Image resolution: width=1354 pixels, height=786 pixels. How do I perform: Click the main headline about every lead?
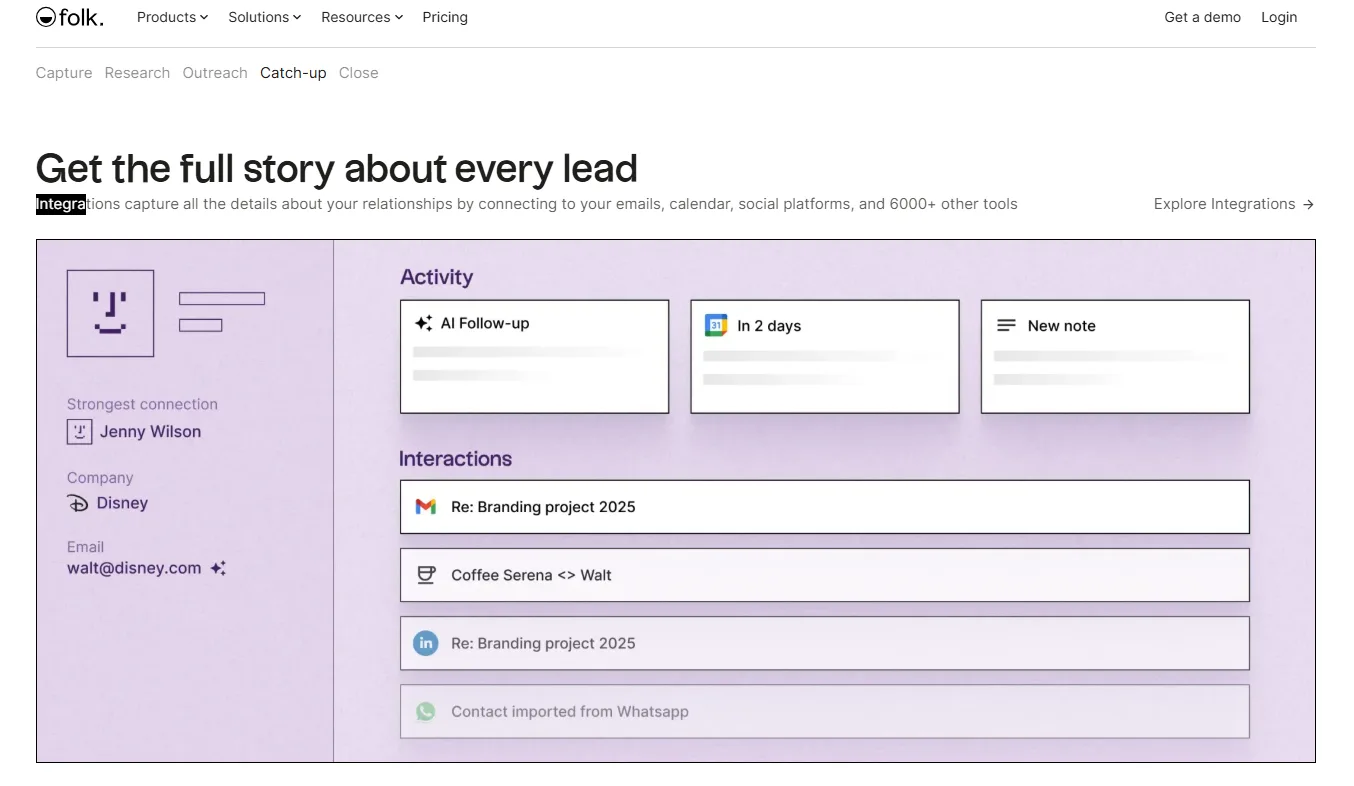337,169
